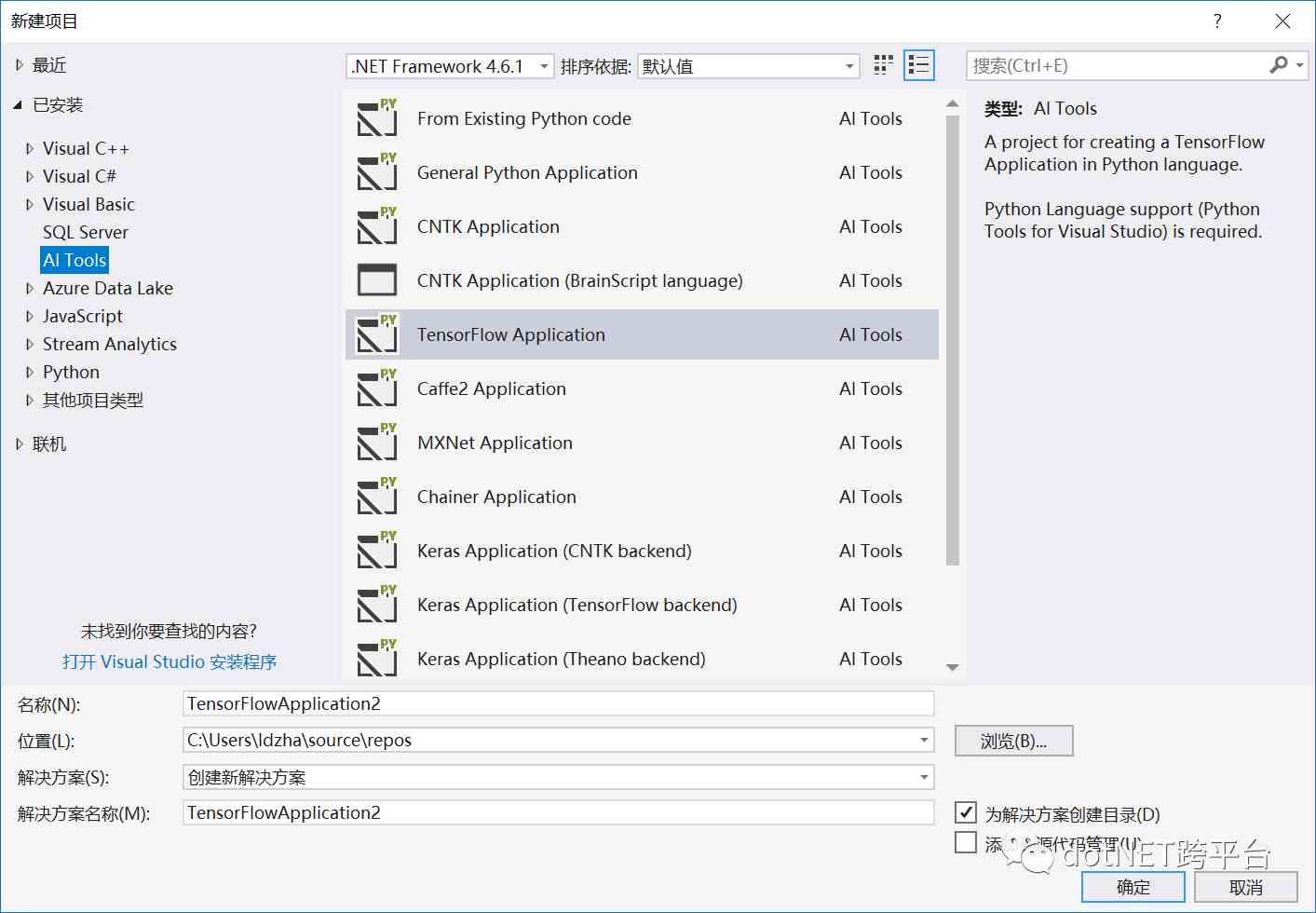Click the Caffe2 Application template icon
Viewport: 1316px width, 913px height.
coord(377,388)
